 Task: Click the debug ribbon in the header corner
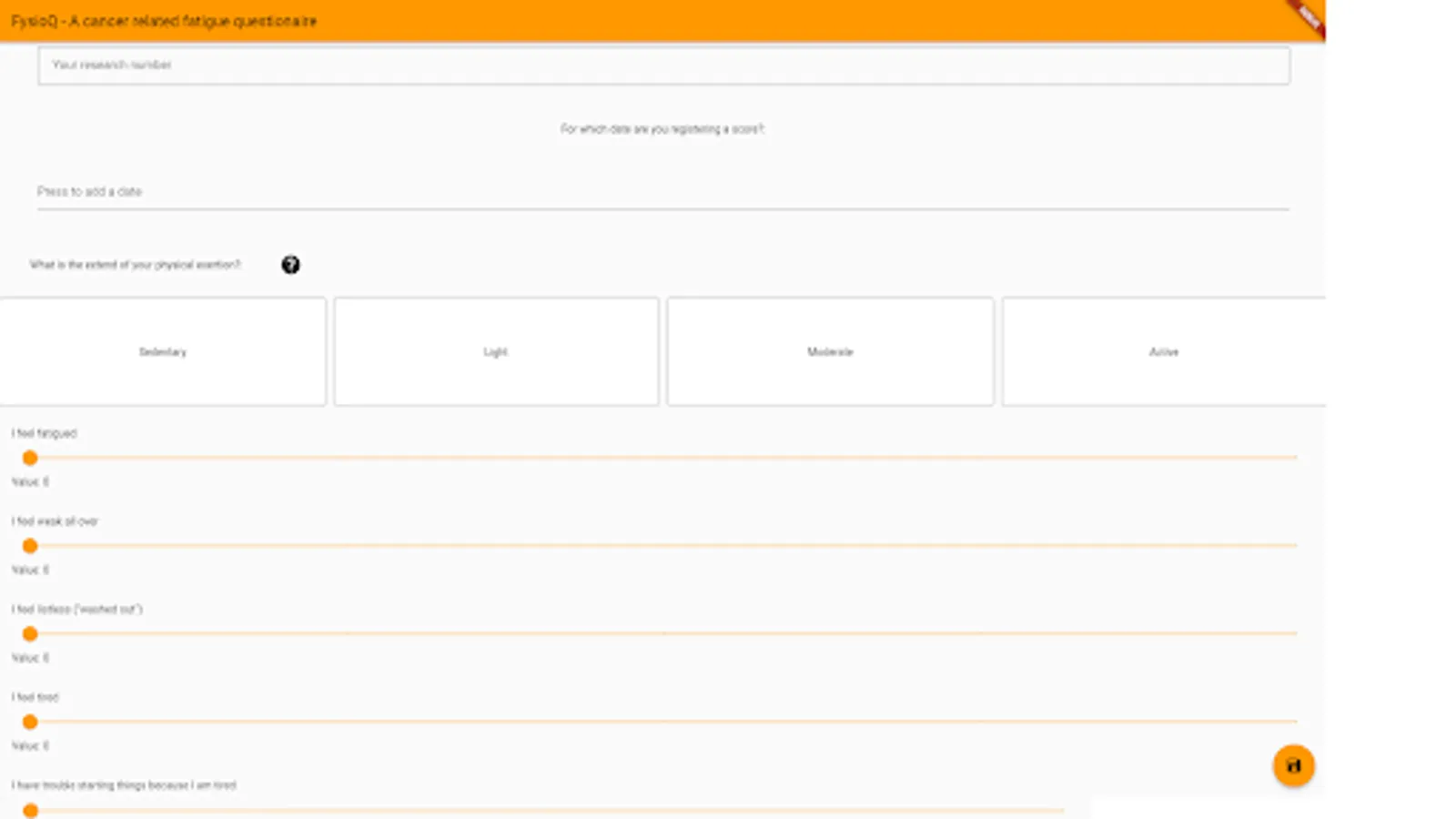click(1307, 17)
